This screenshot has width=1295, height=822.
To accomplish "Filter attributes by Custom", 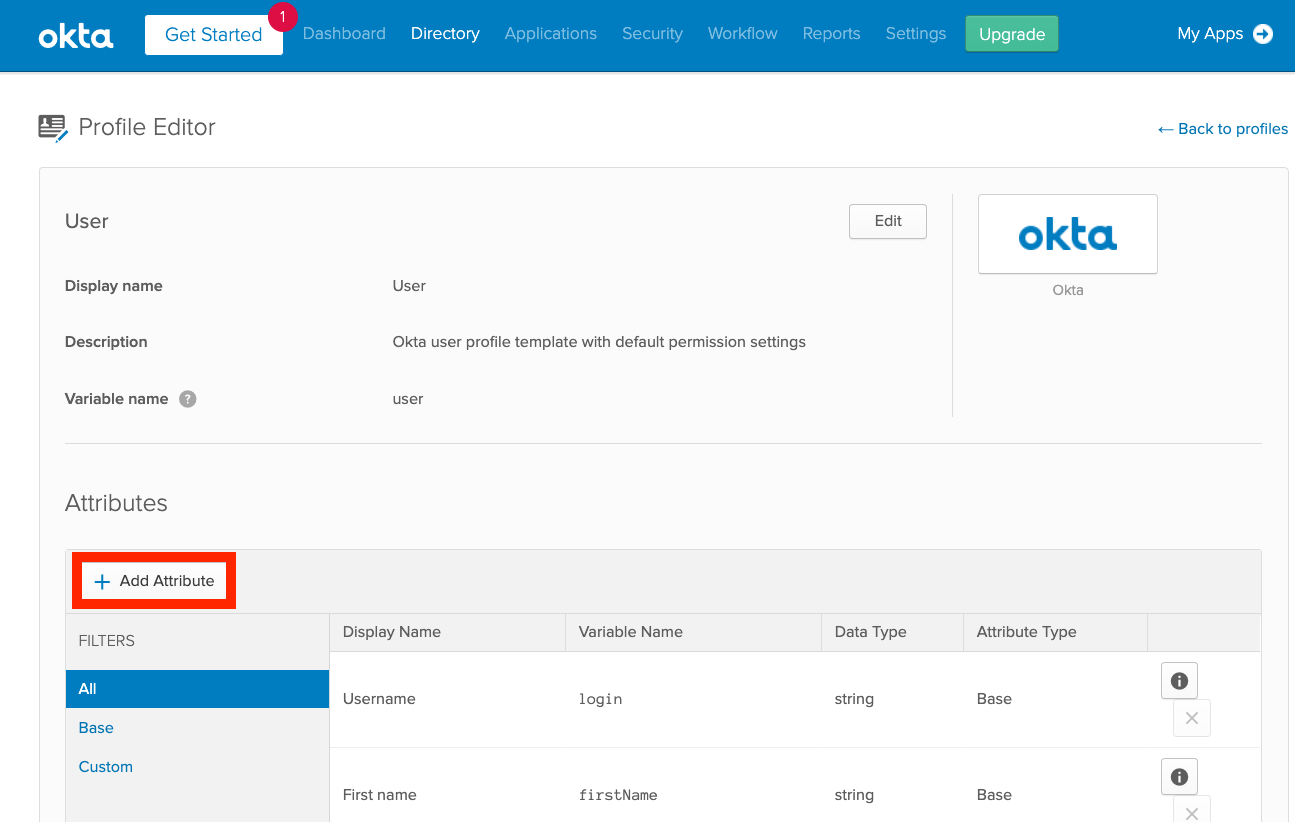I will [106, 767].
